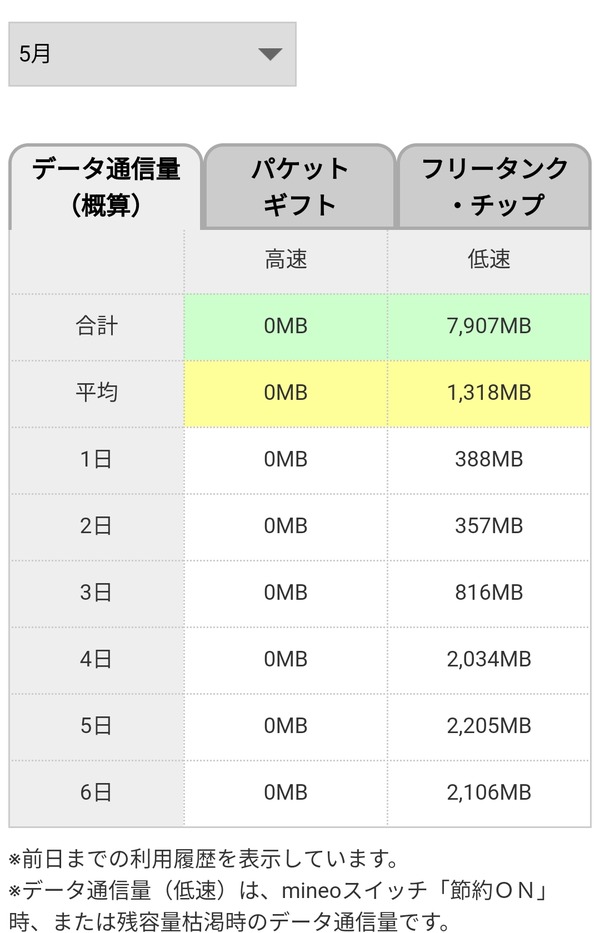Click the 1日 row label

(x=96, y=459)
